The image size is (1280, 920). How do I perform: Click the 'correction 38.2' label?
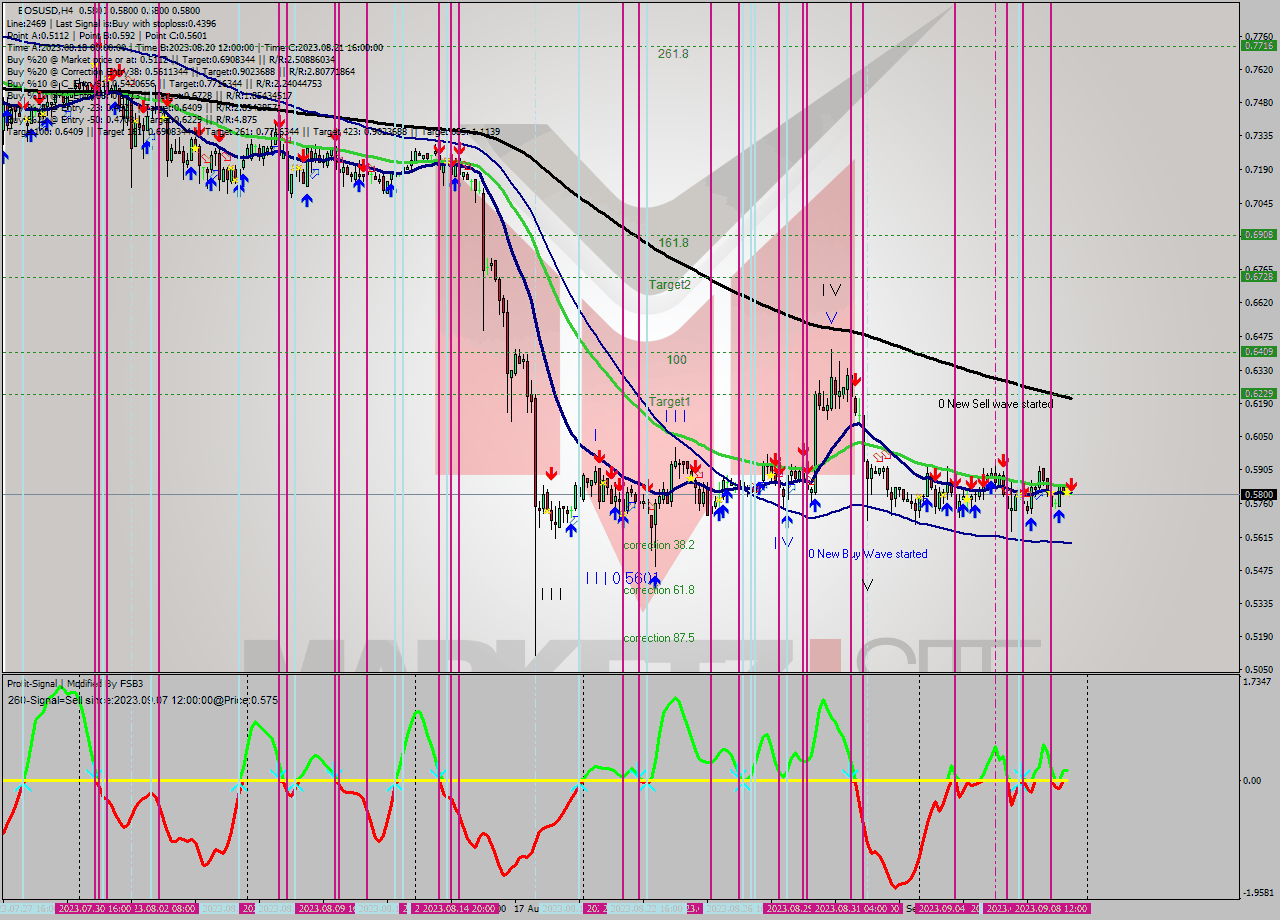(659, 545)
